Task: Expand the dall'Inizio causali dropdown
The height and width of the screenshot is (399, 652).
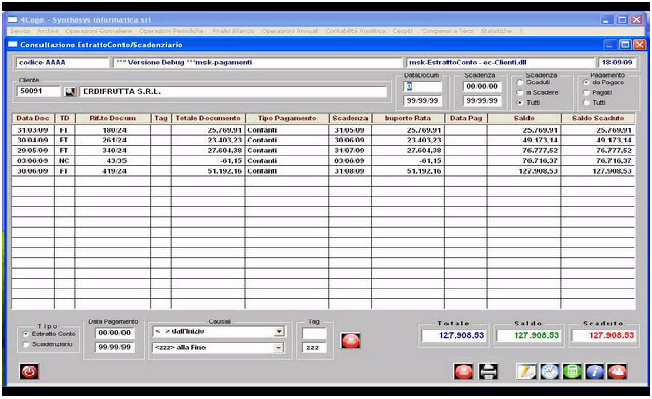Action: point(279,332)
